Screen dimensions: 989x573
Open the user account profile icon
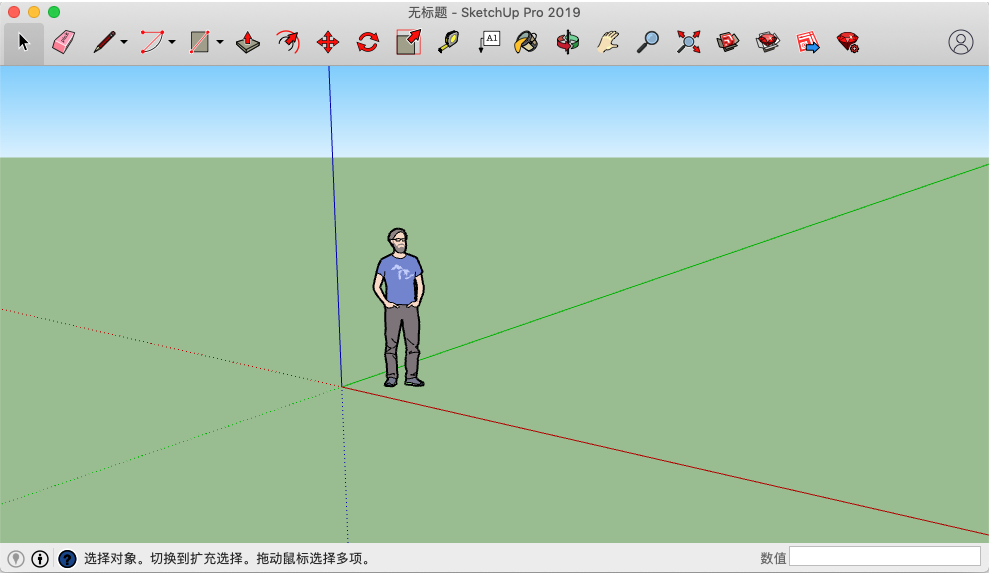tap(961, 42)
